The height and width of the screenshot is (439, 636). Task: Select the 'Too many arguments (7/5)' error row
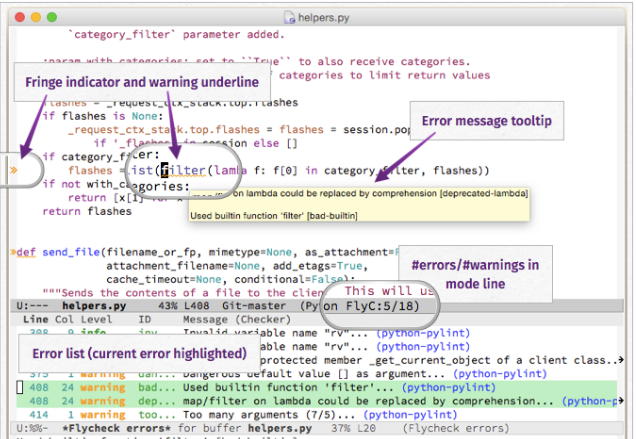pos(316,415)
